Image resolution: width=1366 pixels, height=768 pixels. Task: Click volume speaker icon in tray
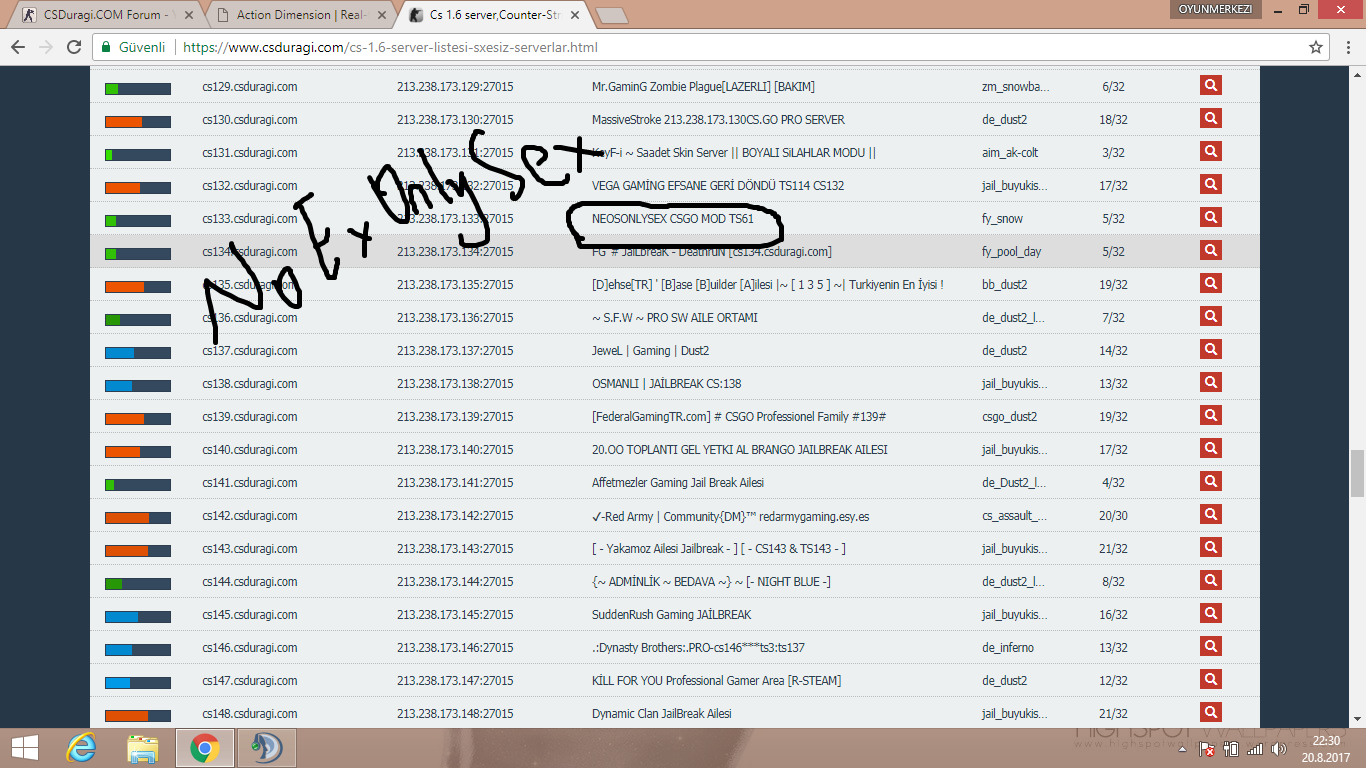[x=1279, y=750]
